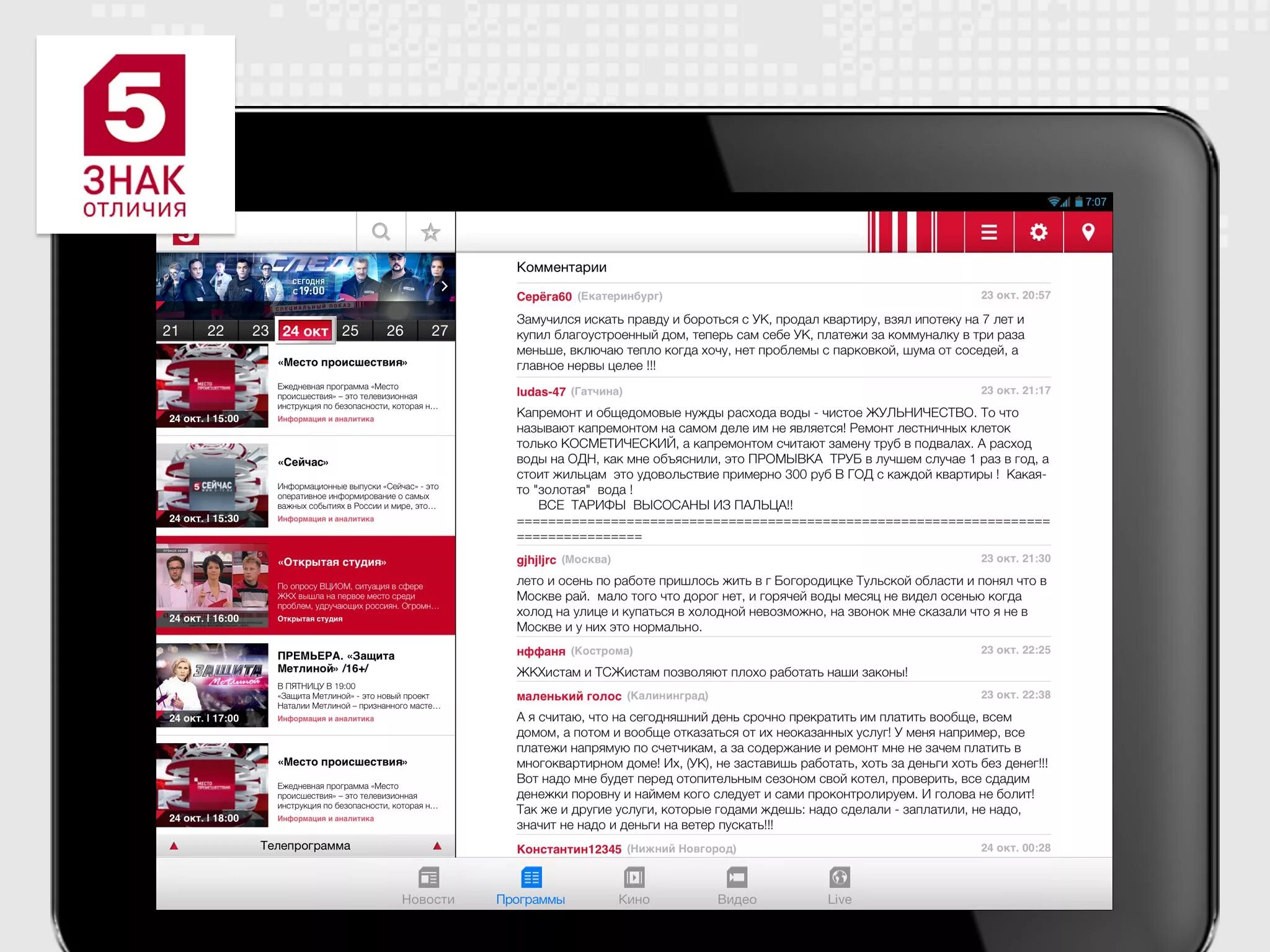Tap the 7:07 clock in status bar
Viewport: 1270px width, 952px height.
(1096, 202)
